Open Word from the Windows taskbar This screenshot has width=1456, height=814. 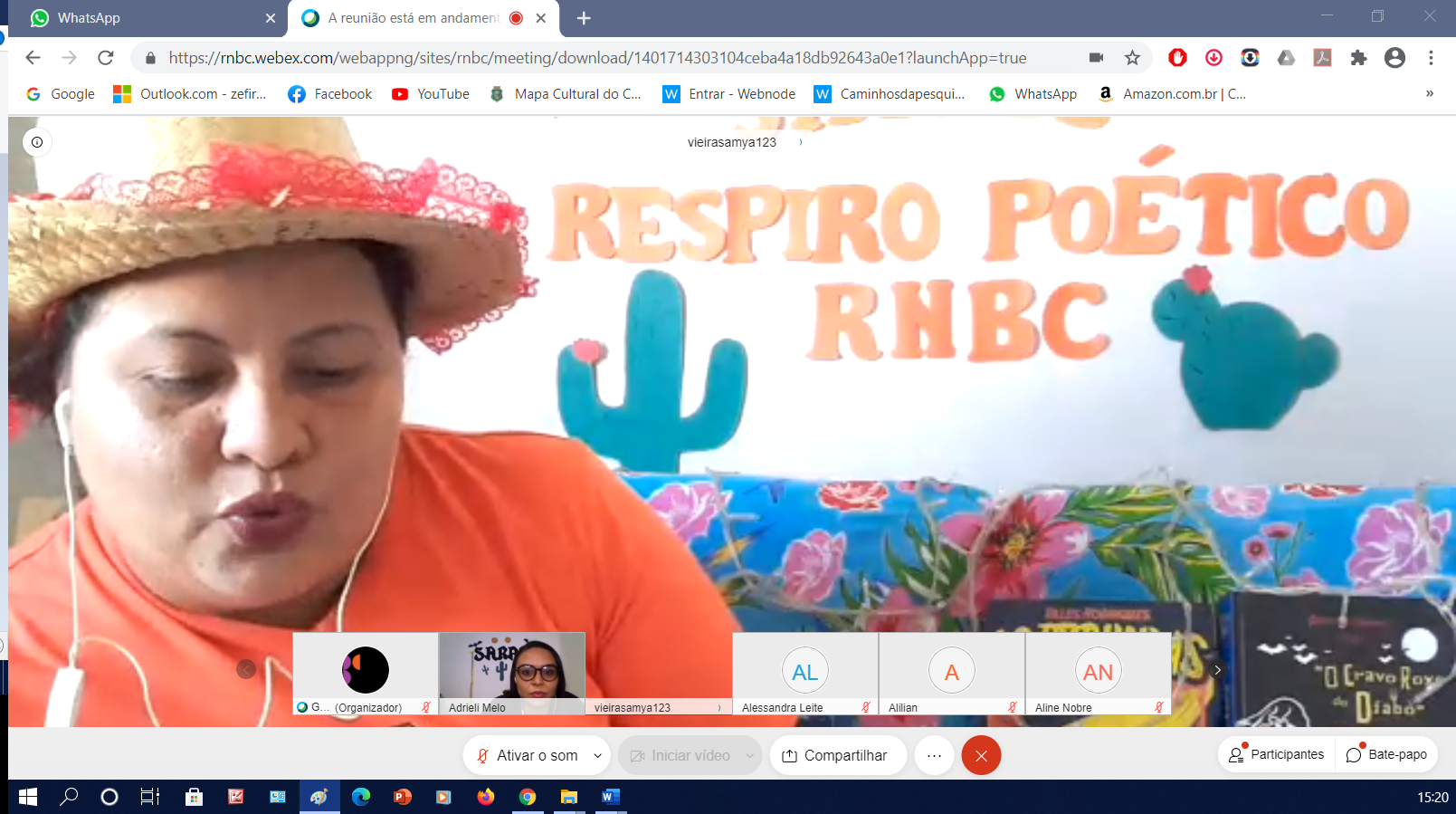click(610, 797)
